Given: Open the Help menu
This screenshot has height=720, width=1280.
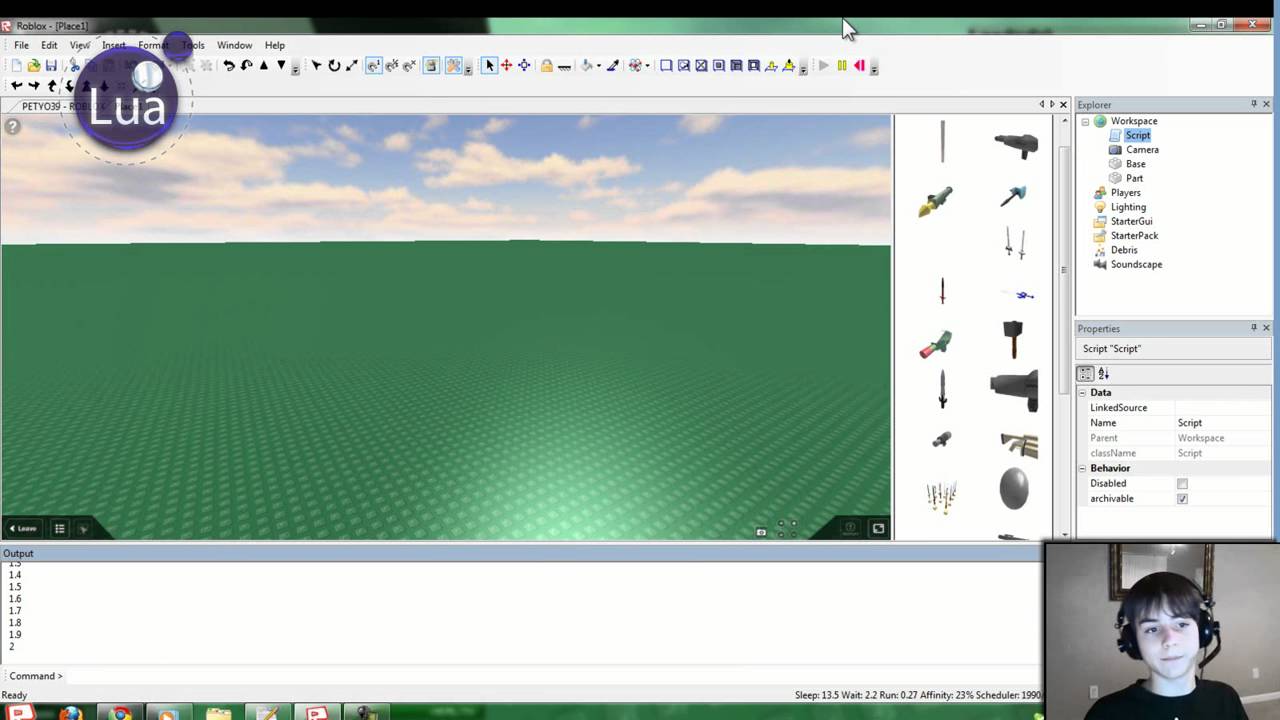Looking at the screenshot, I should [274, 45].
